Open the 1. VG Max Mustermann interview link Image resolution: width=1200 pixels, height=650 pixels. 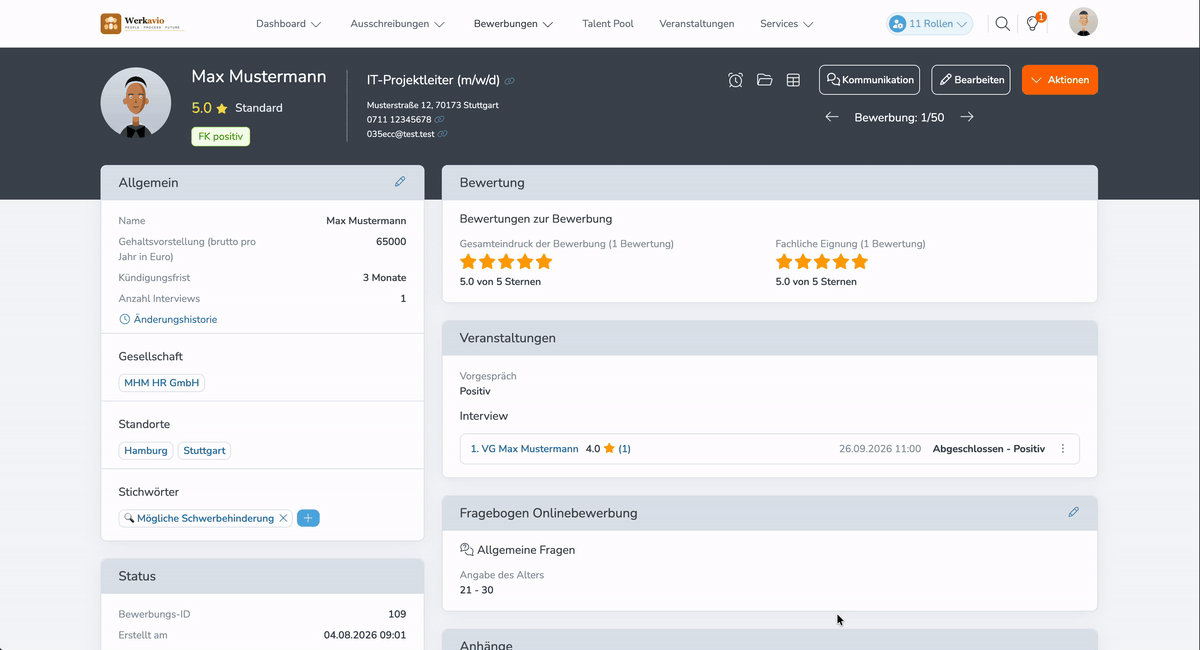click(x=524, y=449)
